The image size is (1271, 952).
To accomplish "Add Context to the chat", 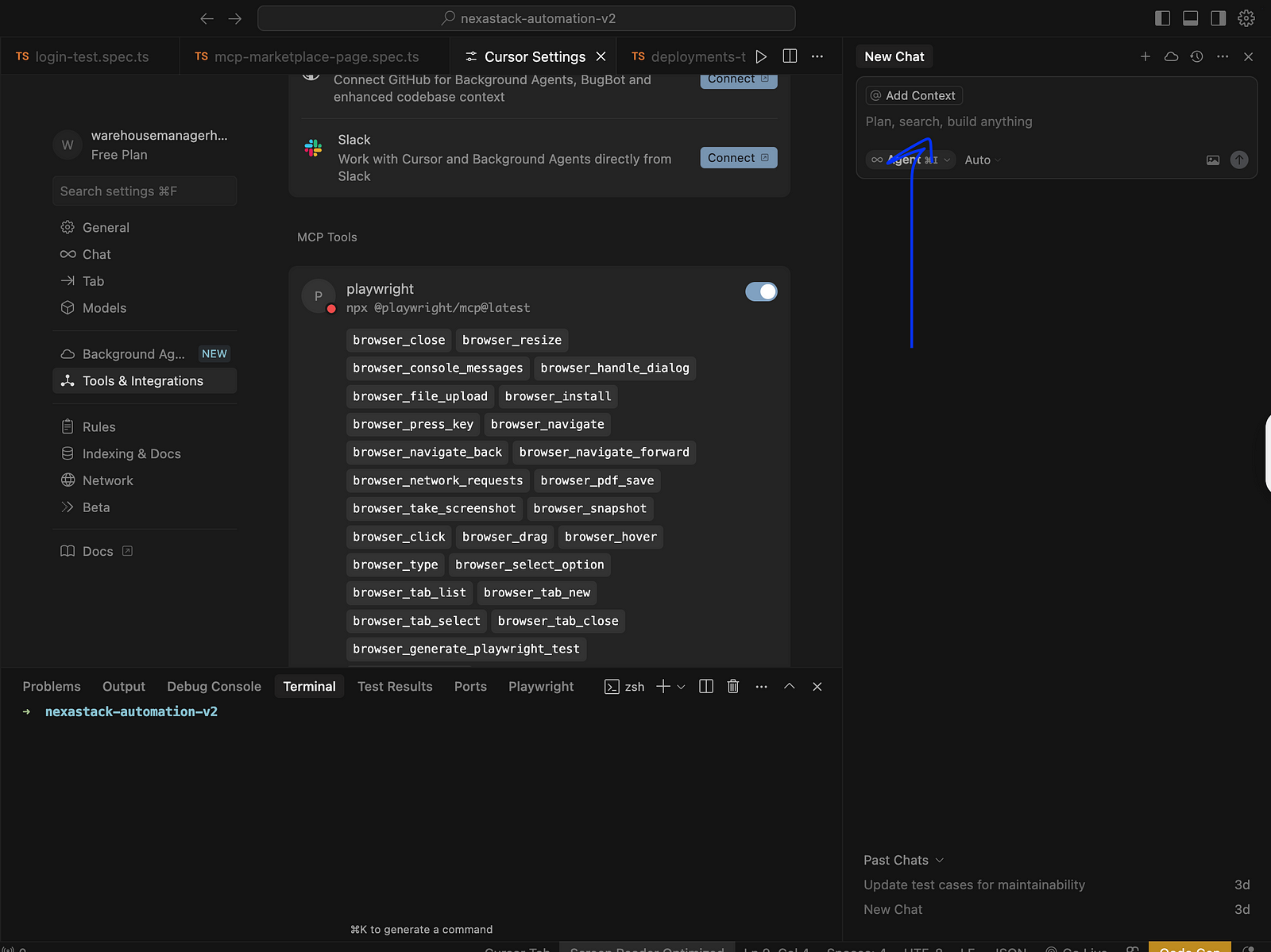I will (x=914, y=95).
